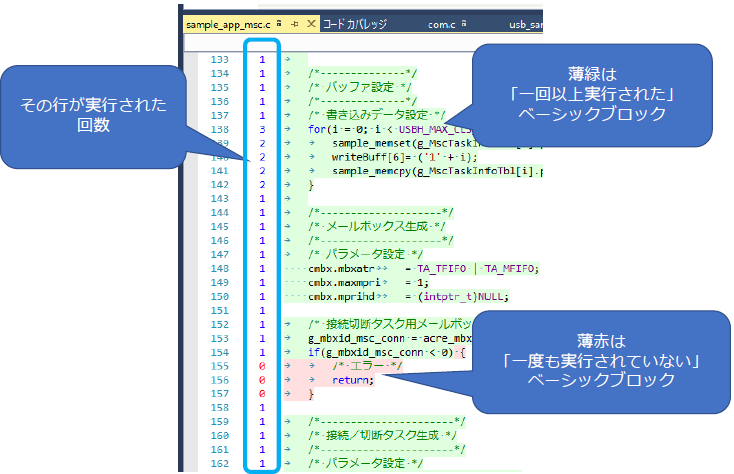Click execution count 3 on line 138
Image resolution: width=734 pixels, height=474 pixels.
[x=262, y=129]
